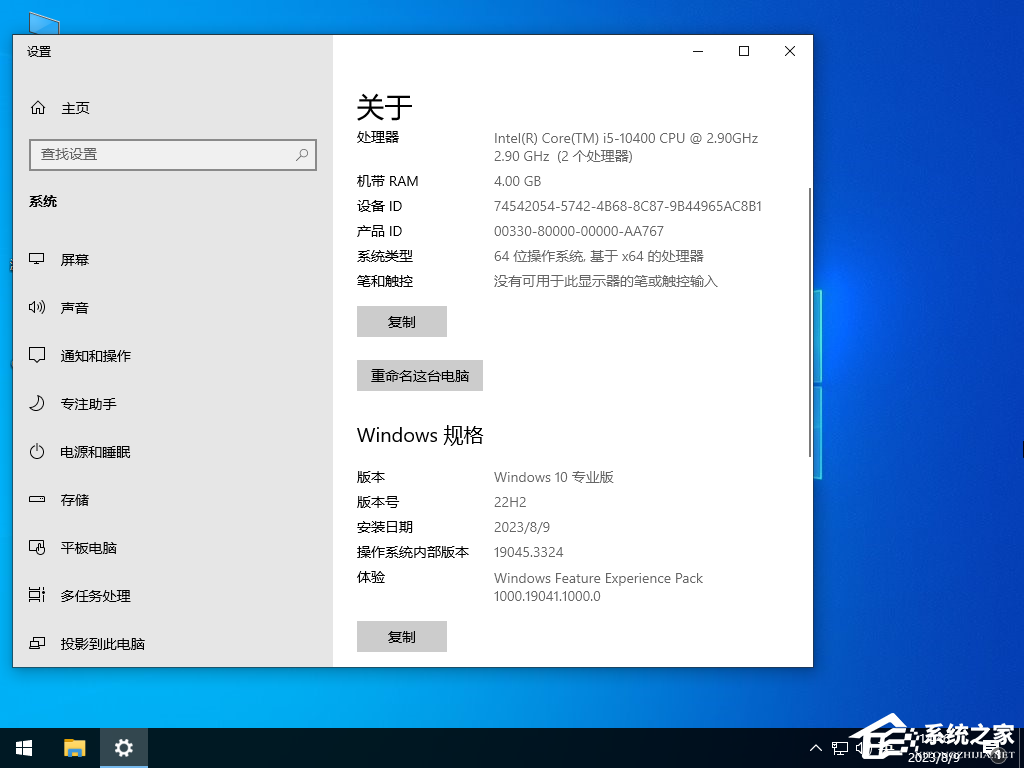Copy Windows 规格 details via 复制 button
The width and height of the screenshot is (1024, 768).
[401, 636]
